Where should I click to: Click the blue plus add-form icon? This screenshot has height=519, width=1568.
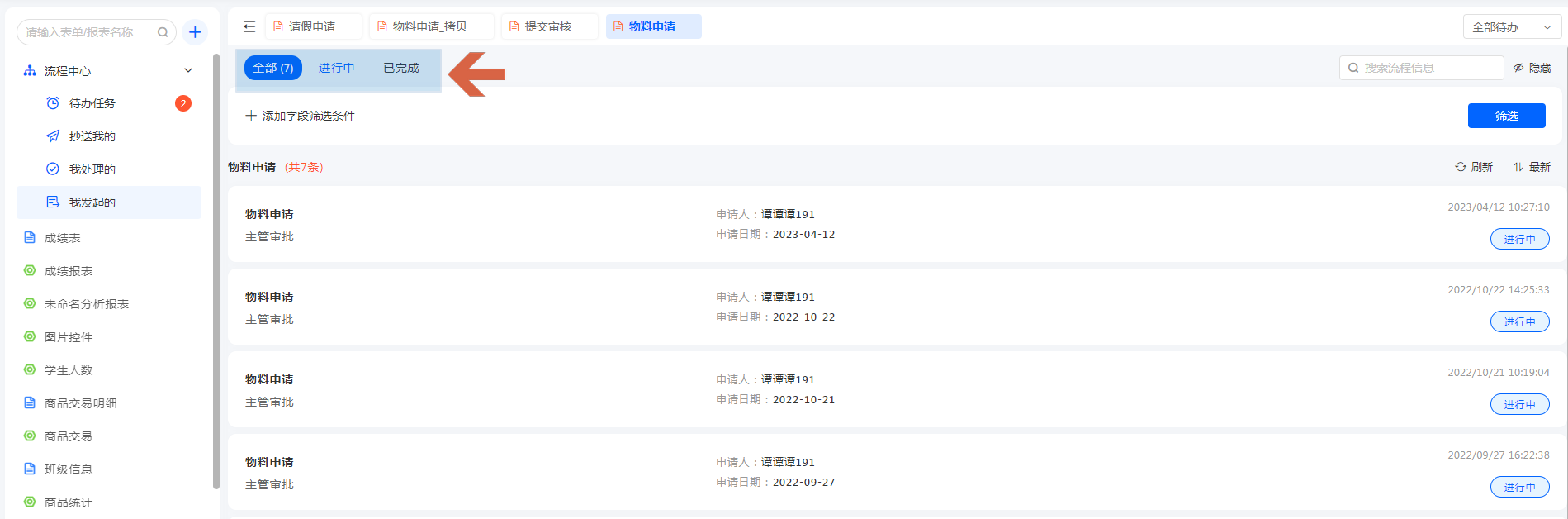tap(195, 32)
